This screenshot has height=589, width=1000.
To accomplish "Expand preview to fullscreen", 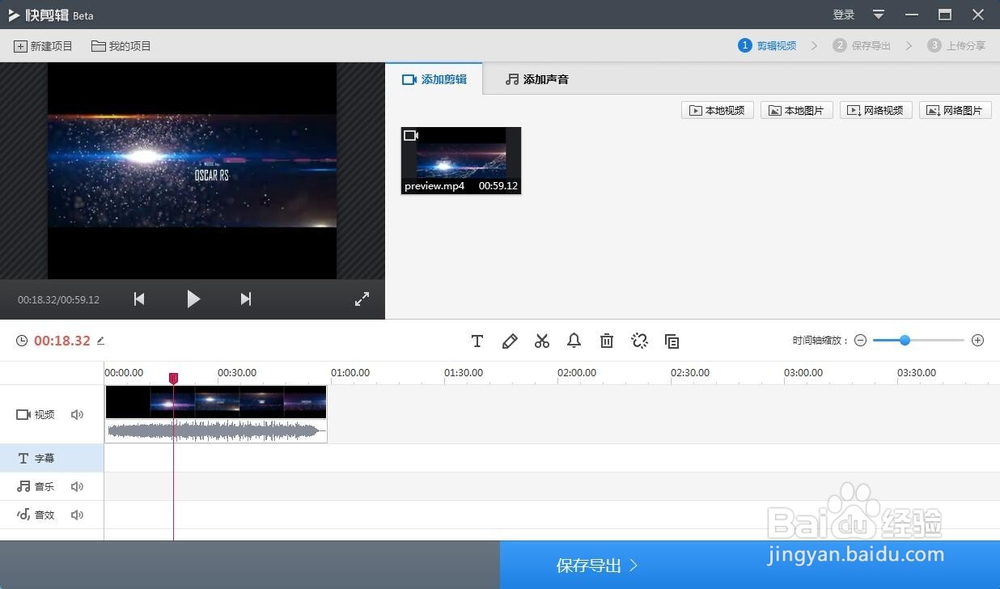I will (x=362, y=299).
